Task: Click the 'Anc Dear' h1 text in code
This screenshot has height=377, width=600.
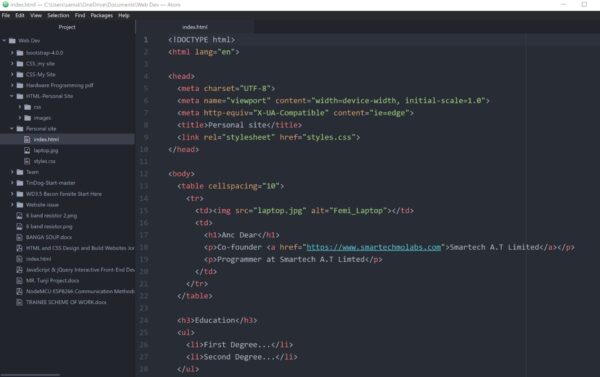Action: [240, 235]
